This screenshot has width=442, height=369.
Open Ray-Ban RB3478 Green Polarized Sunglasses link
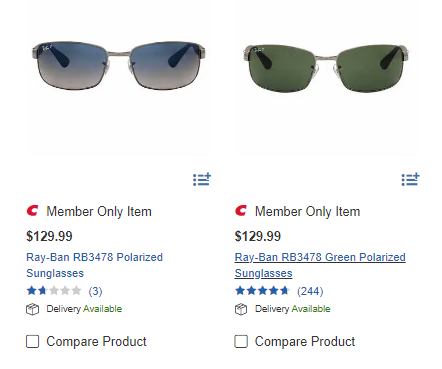[x=320, y=265]
